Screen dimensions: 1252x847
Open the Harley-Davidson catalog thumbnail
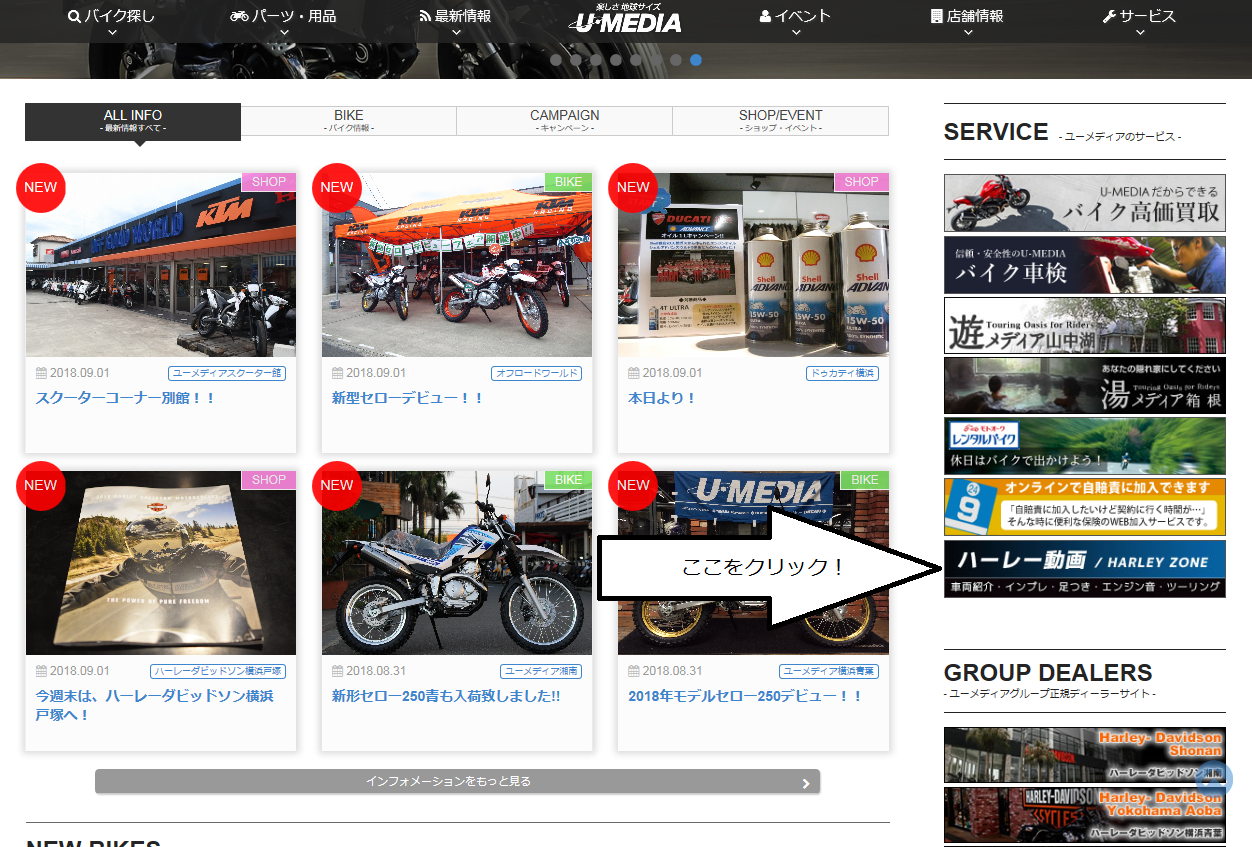tap(161, 563)
